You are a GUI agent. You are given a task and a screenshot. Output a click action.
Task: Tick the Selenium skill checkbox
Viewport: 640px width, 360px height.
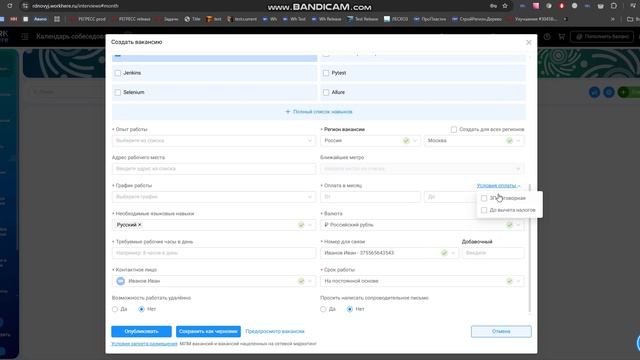(118, 93)
